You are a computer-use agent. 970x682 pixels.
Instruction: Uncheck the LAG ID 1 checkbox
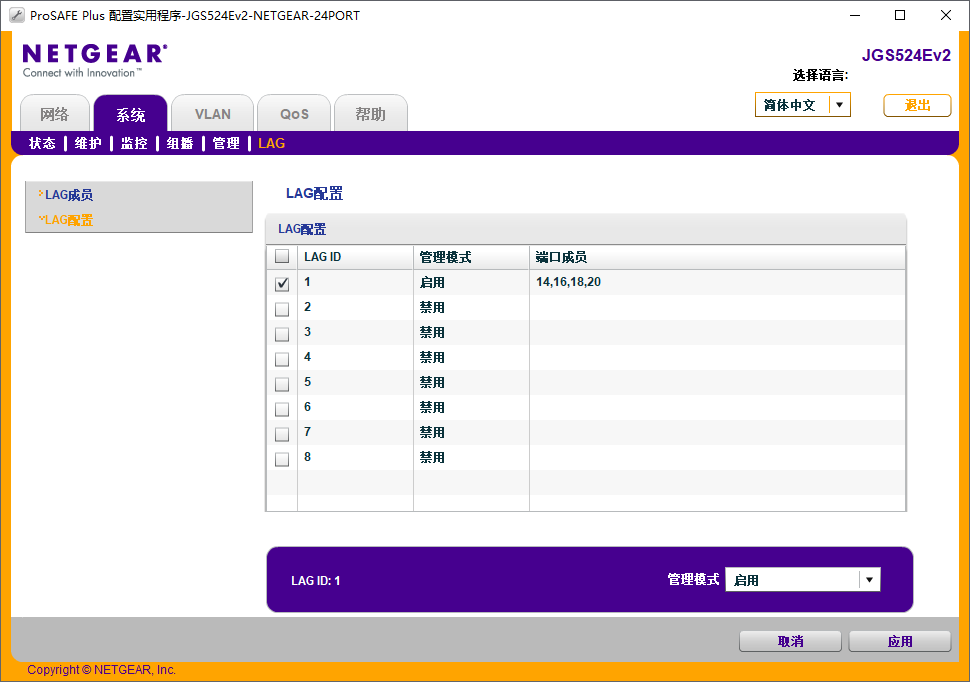pos(282,283)
